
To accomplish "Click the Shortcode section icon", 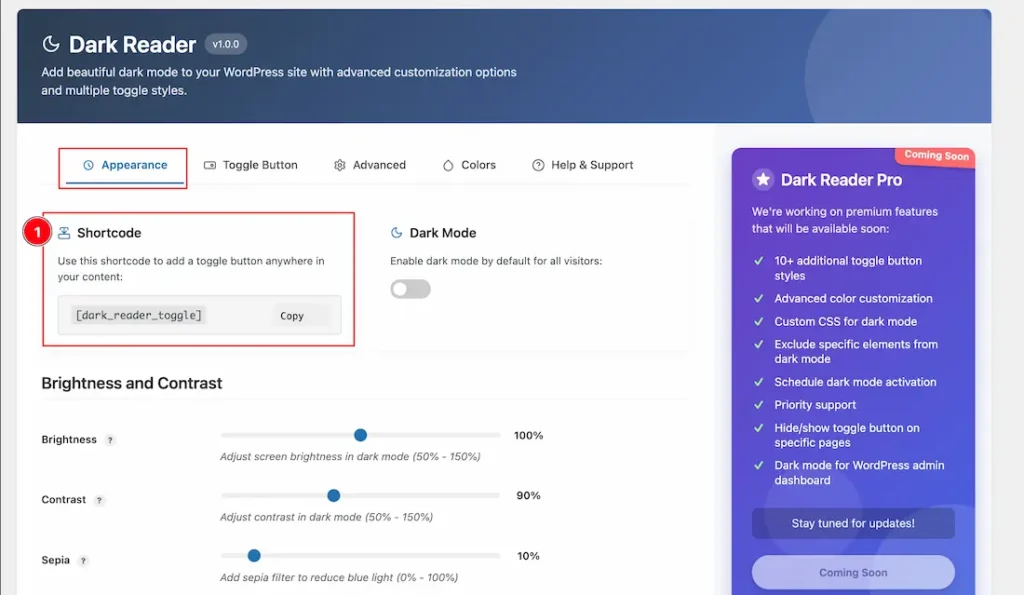I will point(64,233).
